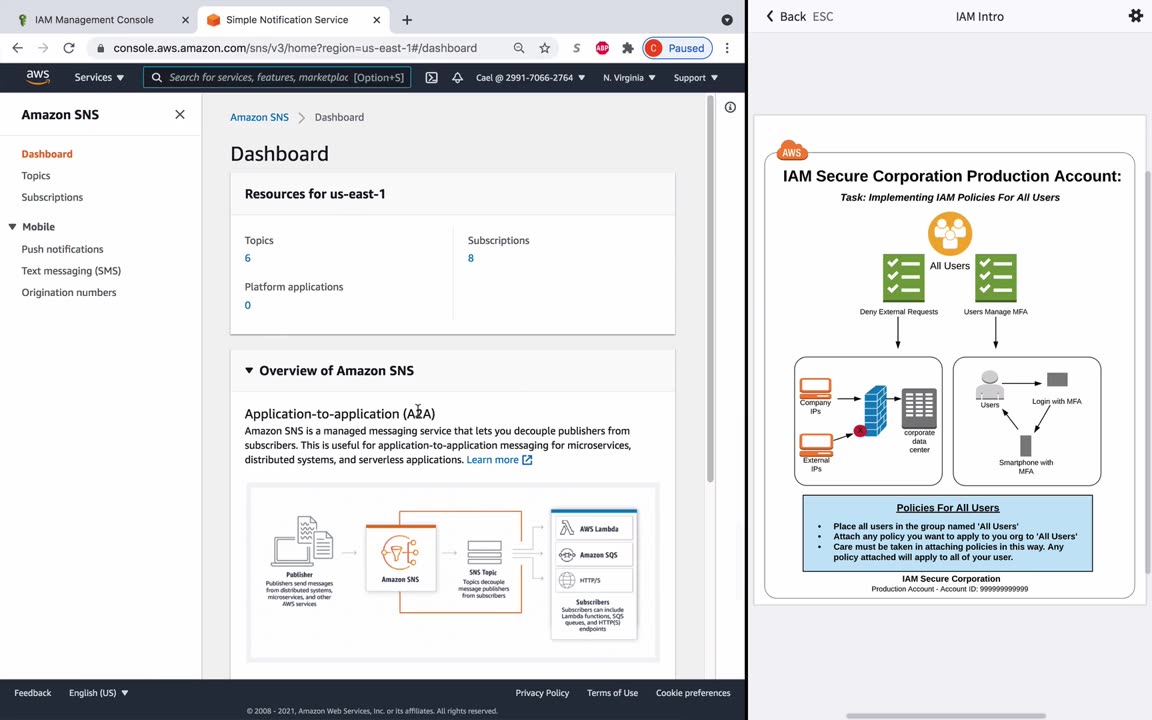Open the Cael account dropdown

(x=530, y=77)
